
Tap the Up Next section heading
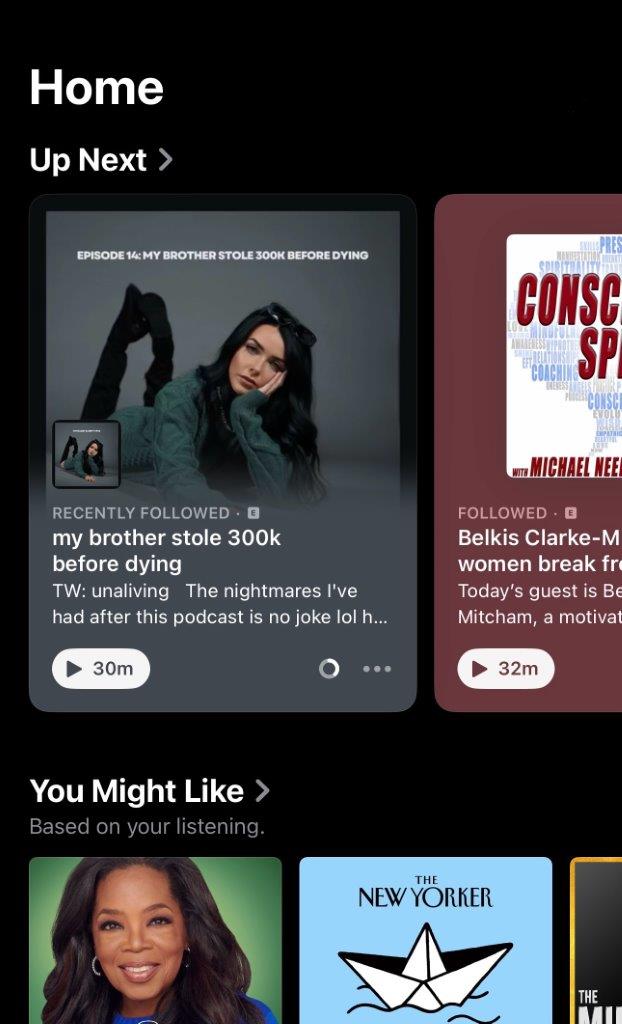(x=88, y=160)
